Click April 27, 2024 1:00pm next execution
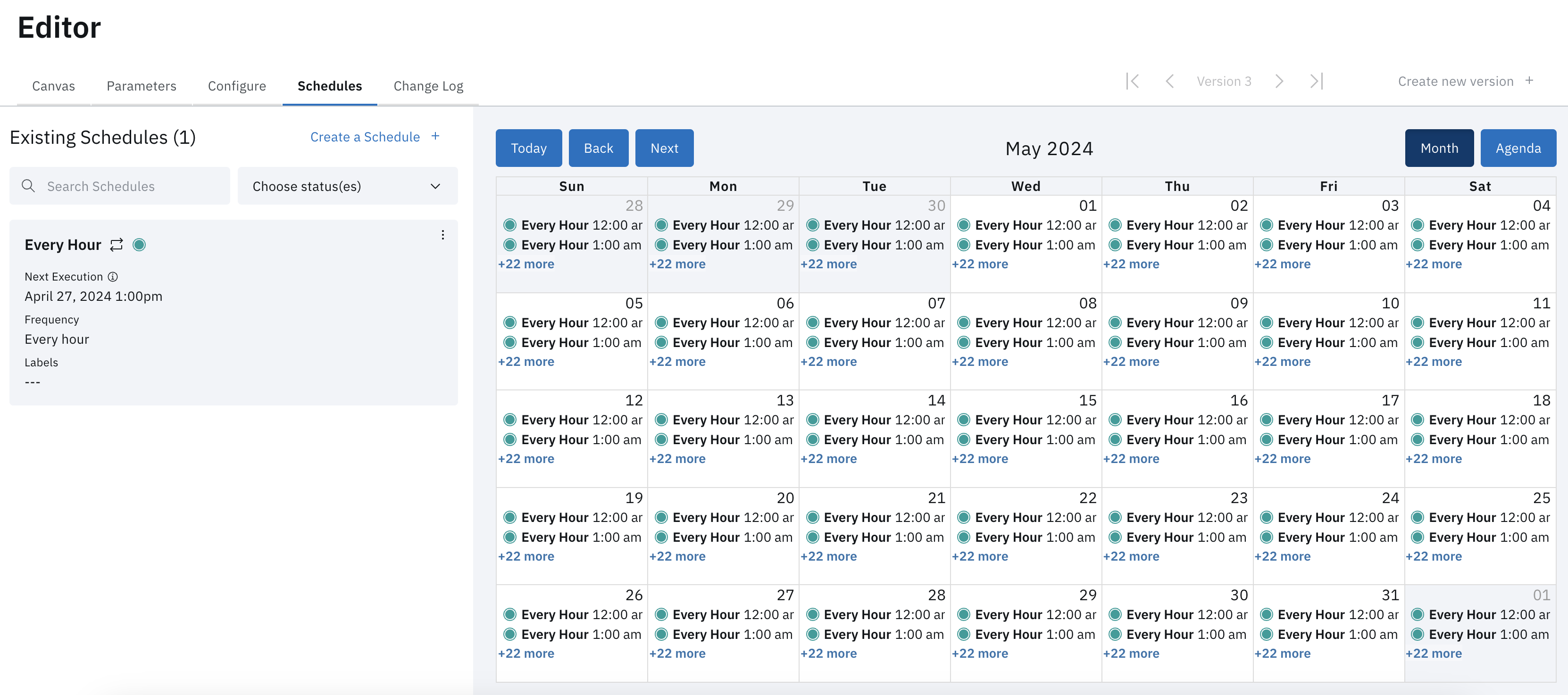The height and width of the screenshot is (695, 1568). [93, 297]
